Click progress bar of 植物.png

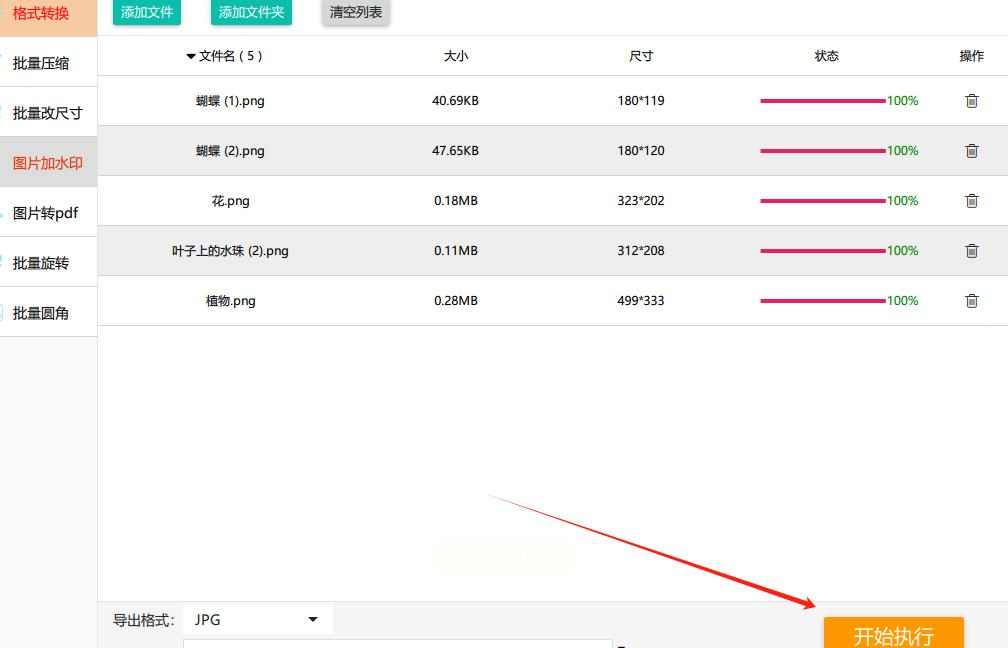click(x=823, y=301)
